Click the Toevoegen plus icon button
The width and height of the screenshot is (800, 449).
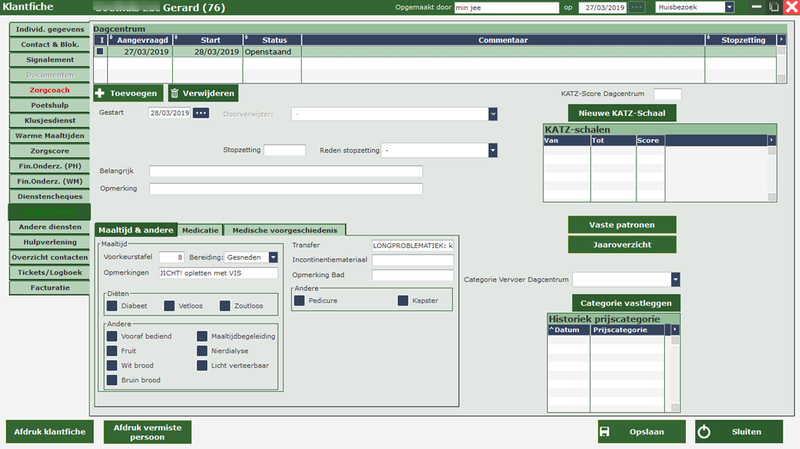point(101,93)
